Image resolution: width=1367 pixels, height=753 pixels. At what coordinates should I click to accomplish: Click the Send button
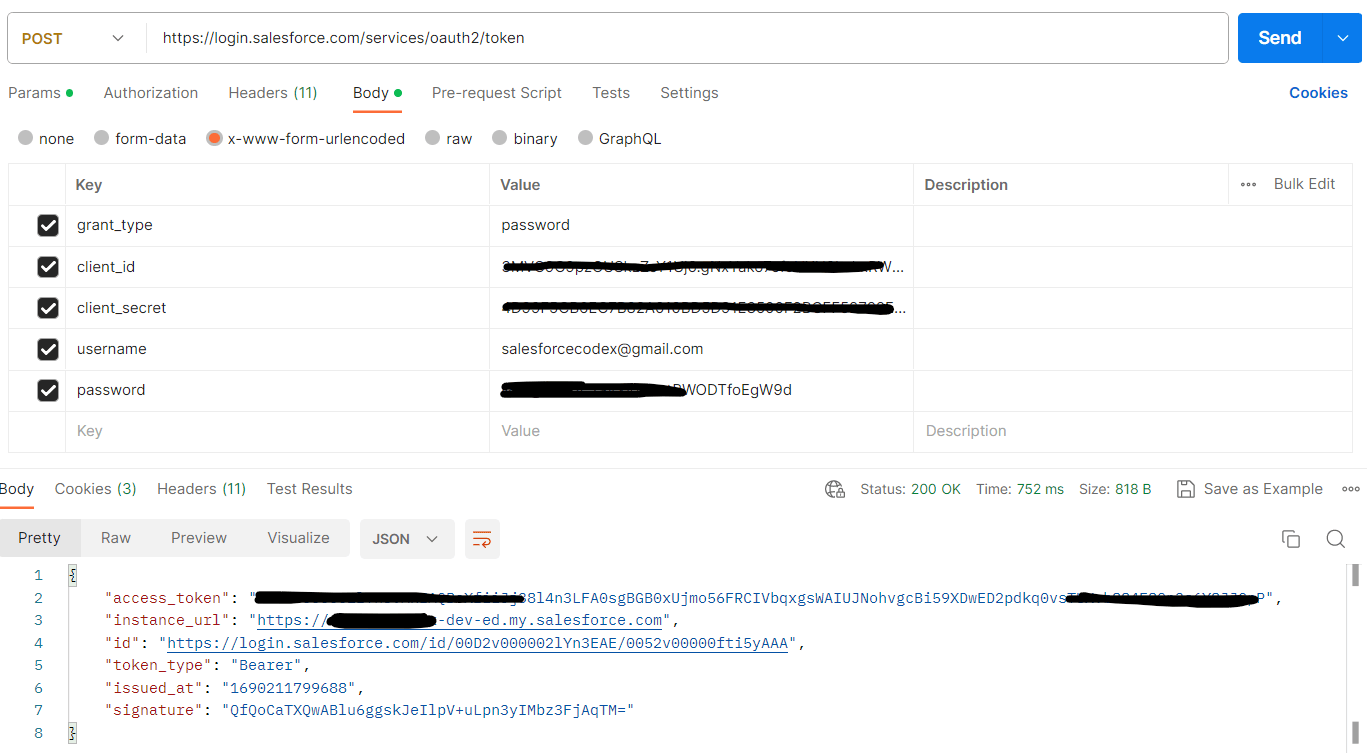(x=1280, y=38)
